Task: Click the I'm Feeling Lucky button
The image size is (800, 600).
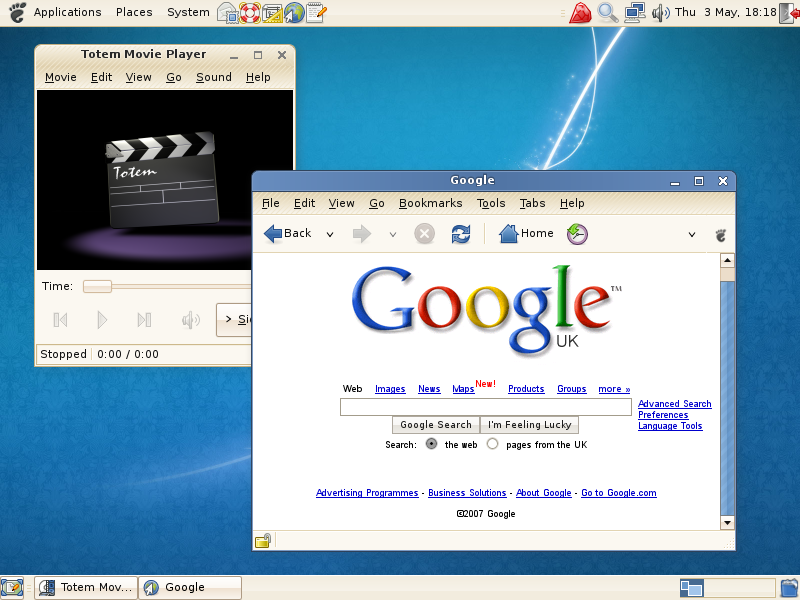Action: 529,424
